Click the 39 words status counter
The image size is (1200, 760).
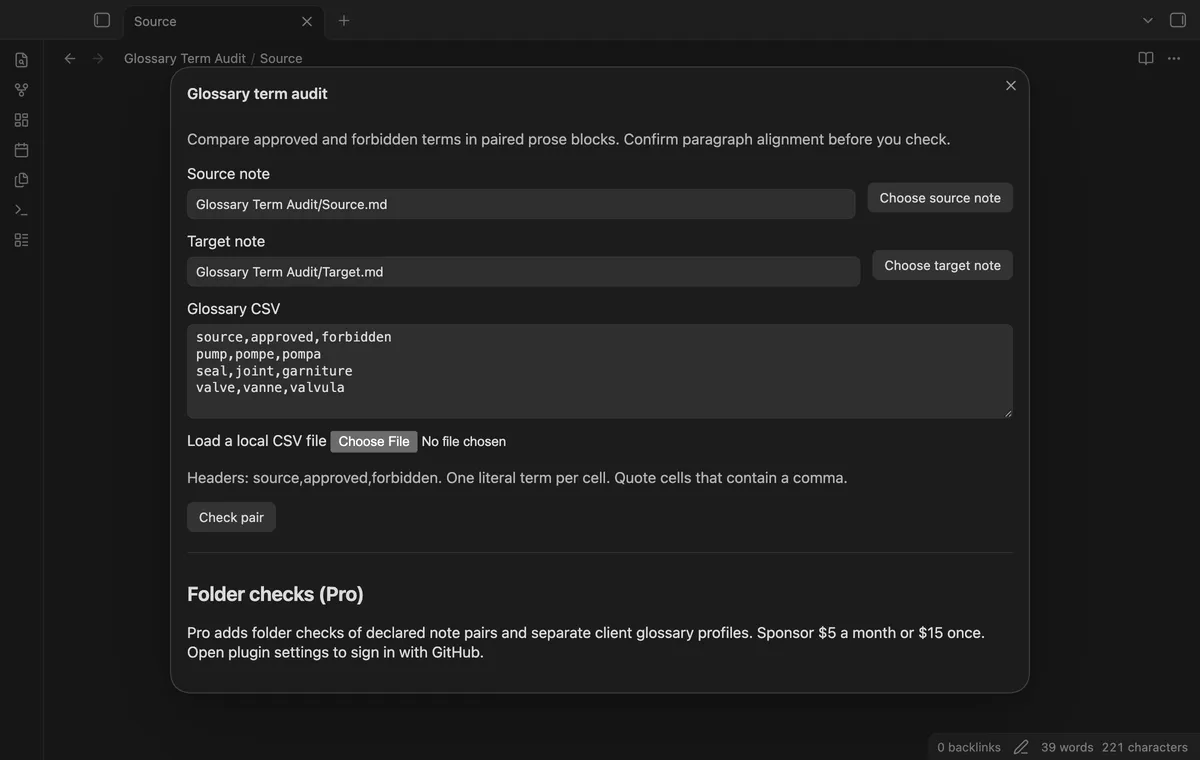pos(1067,747)
